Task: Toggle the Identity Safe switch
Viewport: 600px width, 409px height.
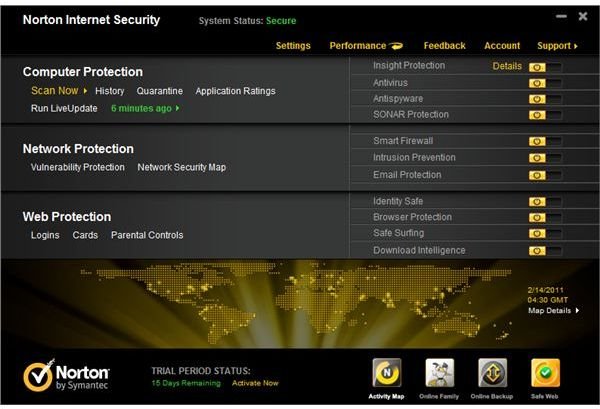Action: point(545,202)
